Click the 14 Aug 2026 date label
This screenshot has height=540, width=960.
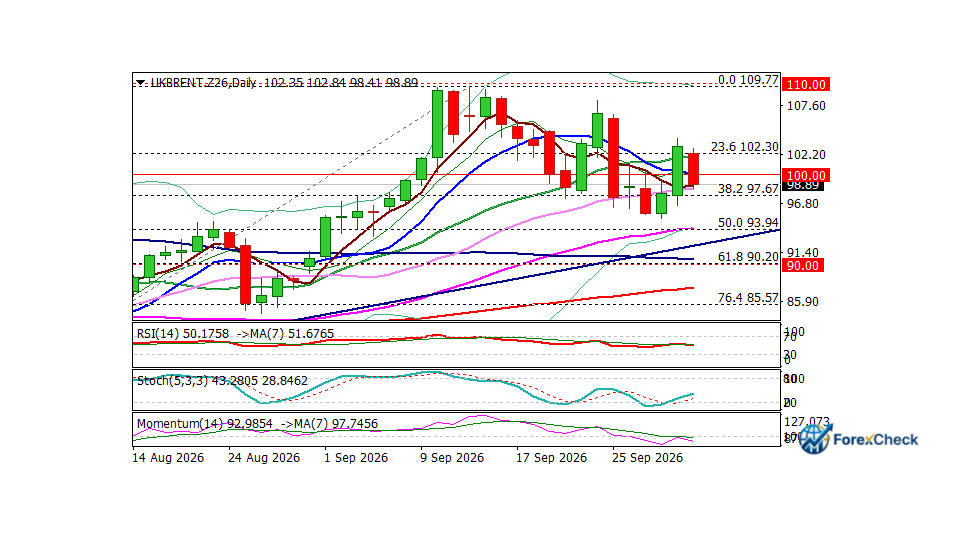coord(168,458)
